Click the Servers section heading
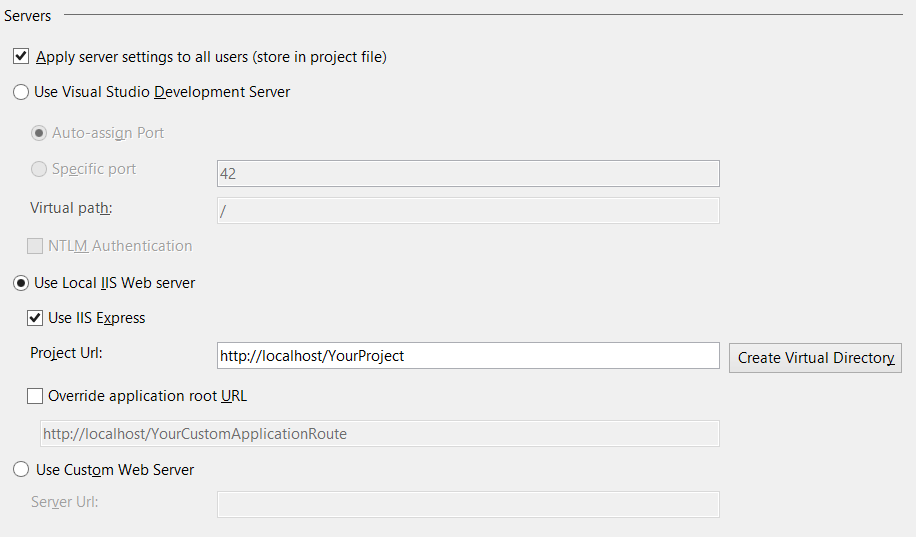Screen dimensions: 916x537 (28, 16)
